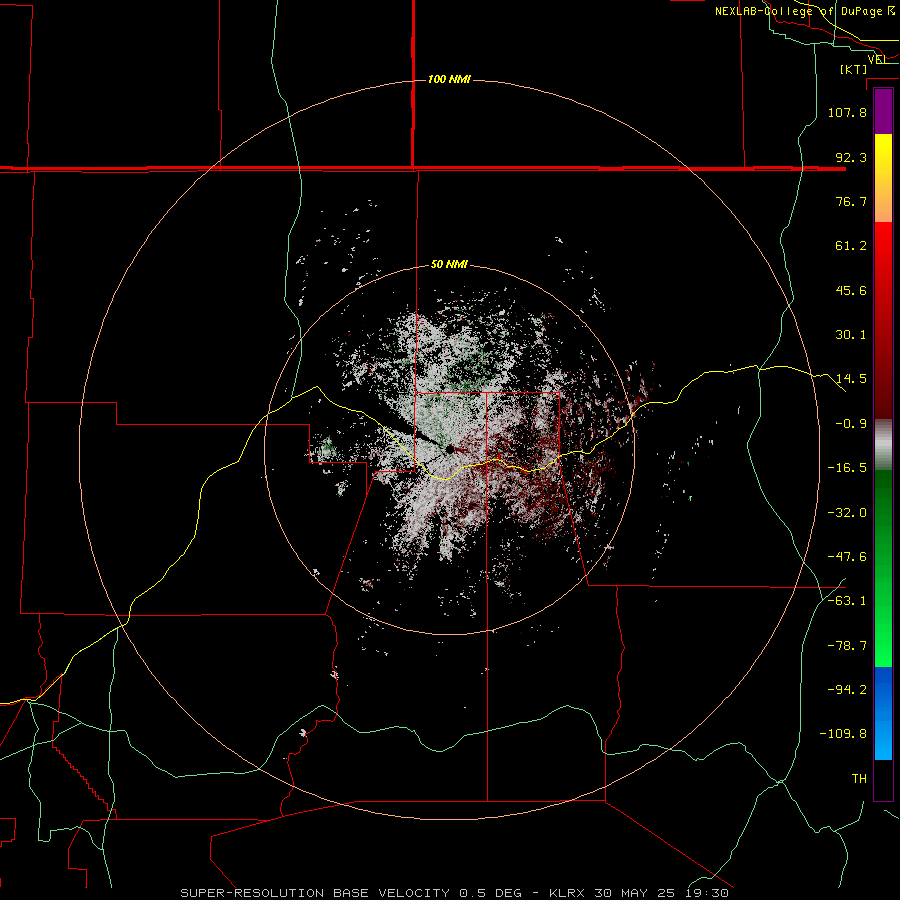The width and height of the screenshot is (900, 900).
Task: Click the "50 NMI" range ring label
Action: [x=449, y=264]
